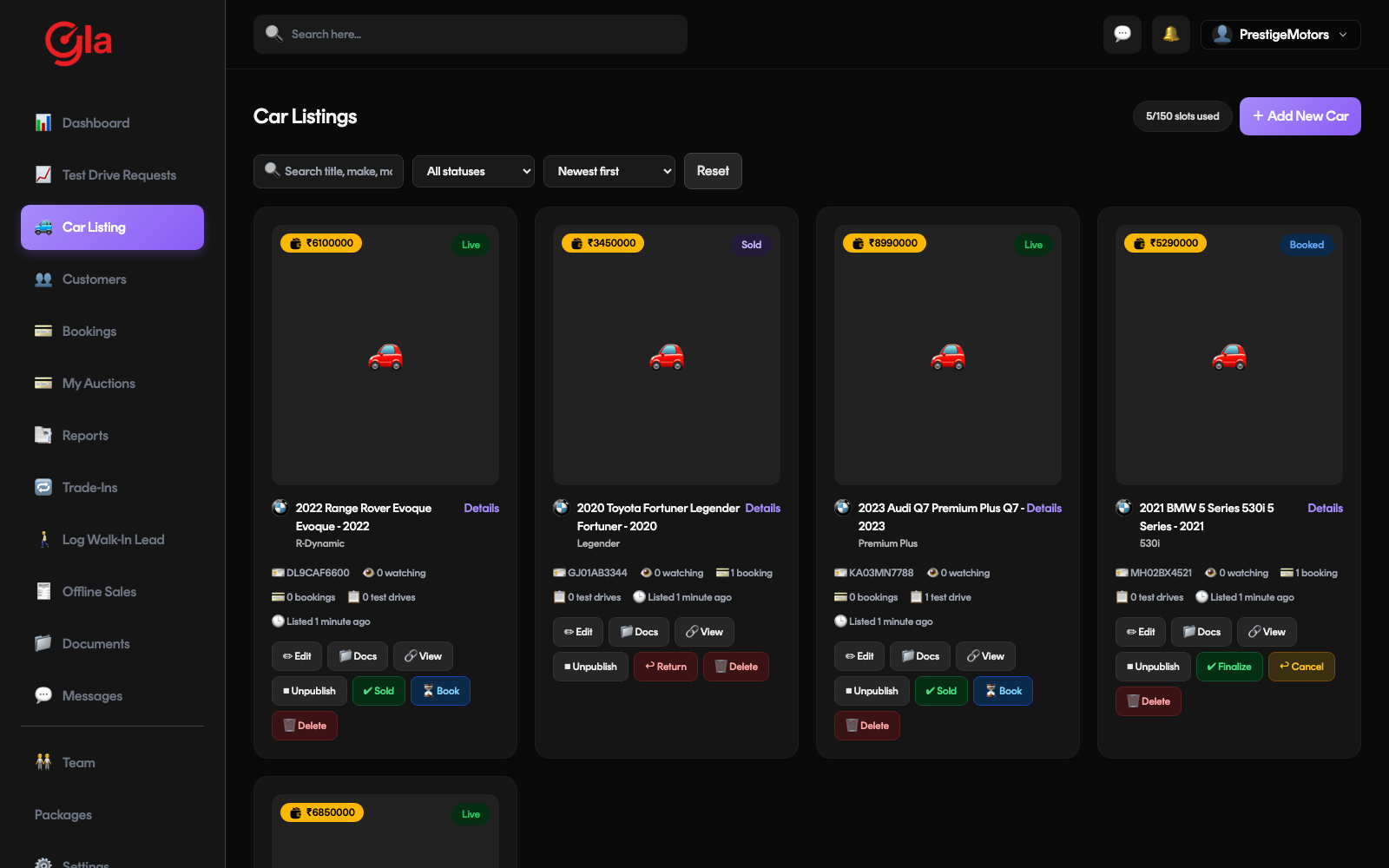Open the notifications bell
This screenshot has height=868, width=1389.
(x=1171, y=35)
